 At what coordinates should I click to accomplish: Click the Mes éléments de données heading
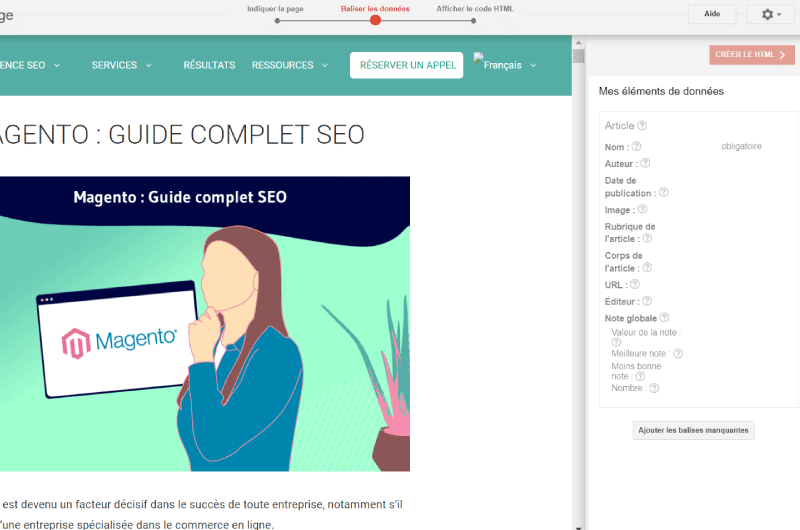(x=661, y=91)
